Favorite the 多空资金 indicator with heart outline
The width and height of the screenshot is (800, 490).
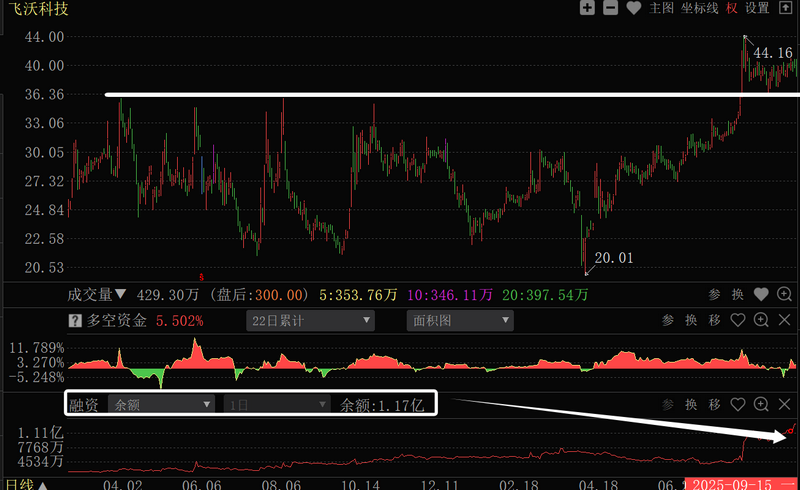pyautogui.click(x=738, y=321)
